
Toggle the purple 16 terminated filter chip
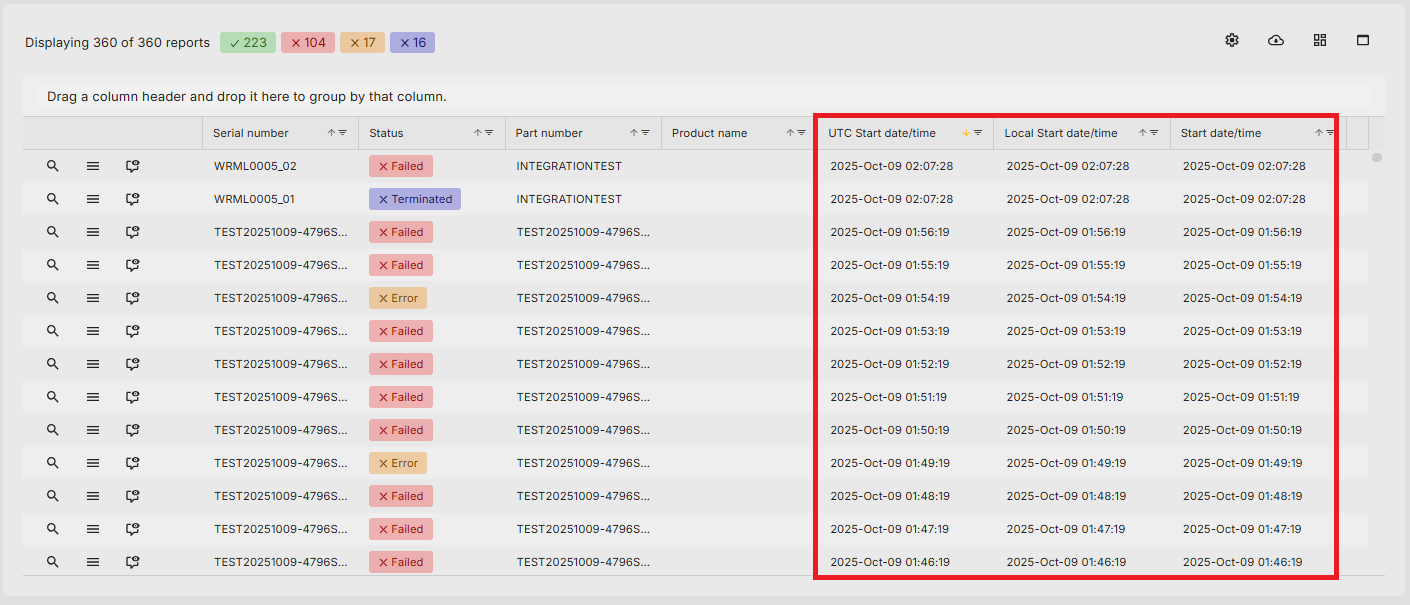[412, 42]
